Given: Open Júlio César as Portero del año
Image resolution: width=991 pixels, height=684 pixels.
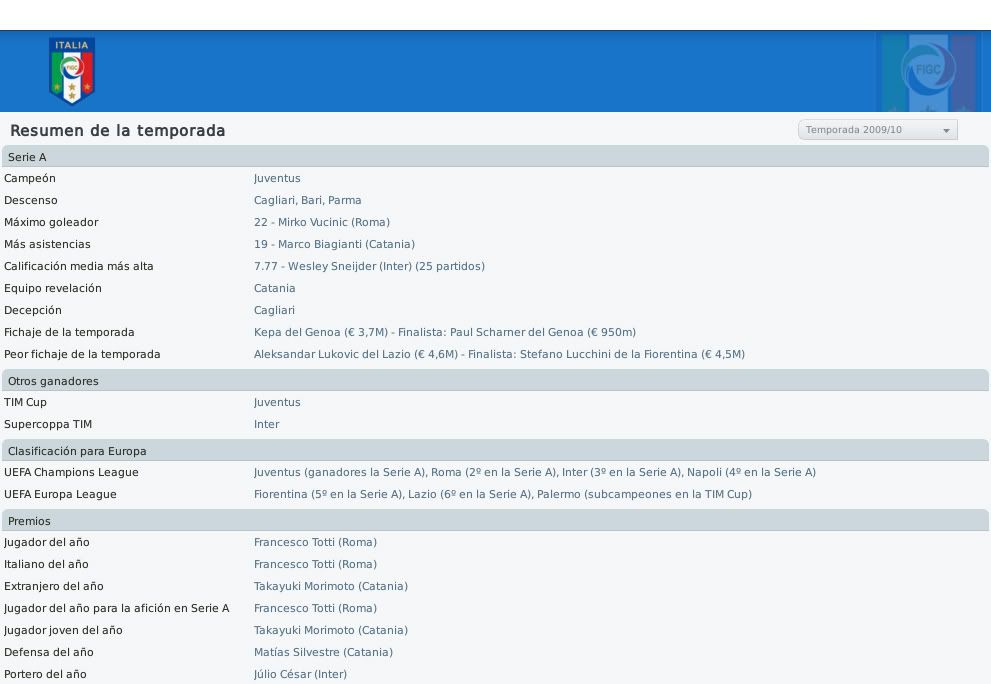Looking at the screenshot, I should pyautogui.click(x=300, y=675).
